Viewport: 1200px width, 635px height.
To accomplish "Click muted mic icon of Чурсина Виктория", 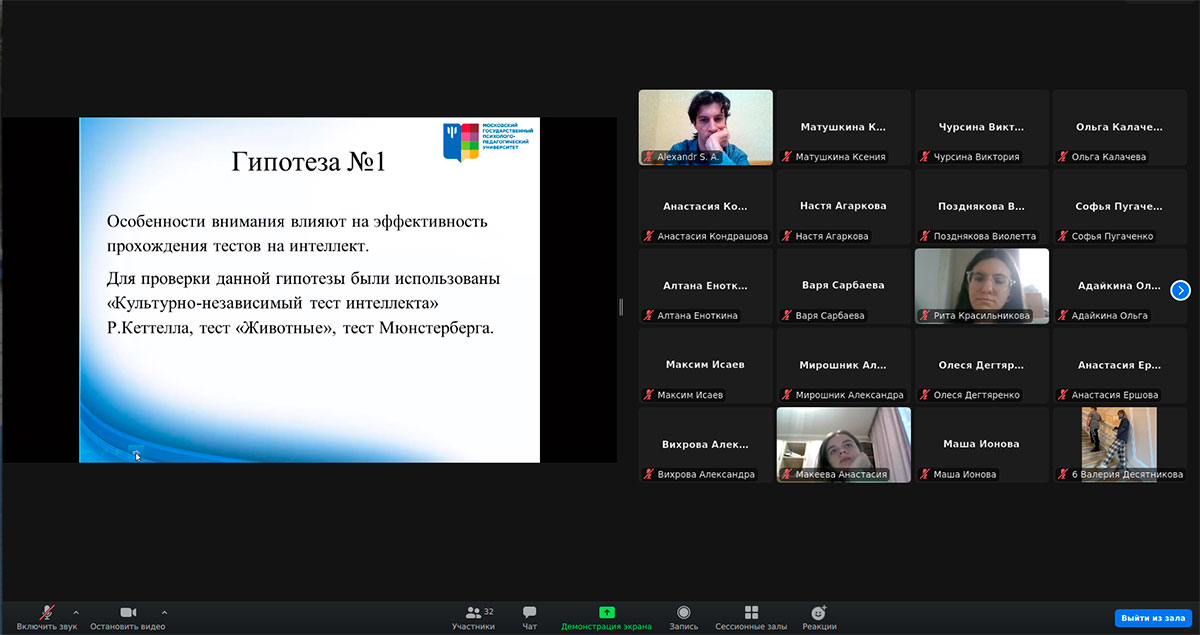I will pyautogui.click(x=924, y=157).
